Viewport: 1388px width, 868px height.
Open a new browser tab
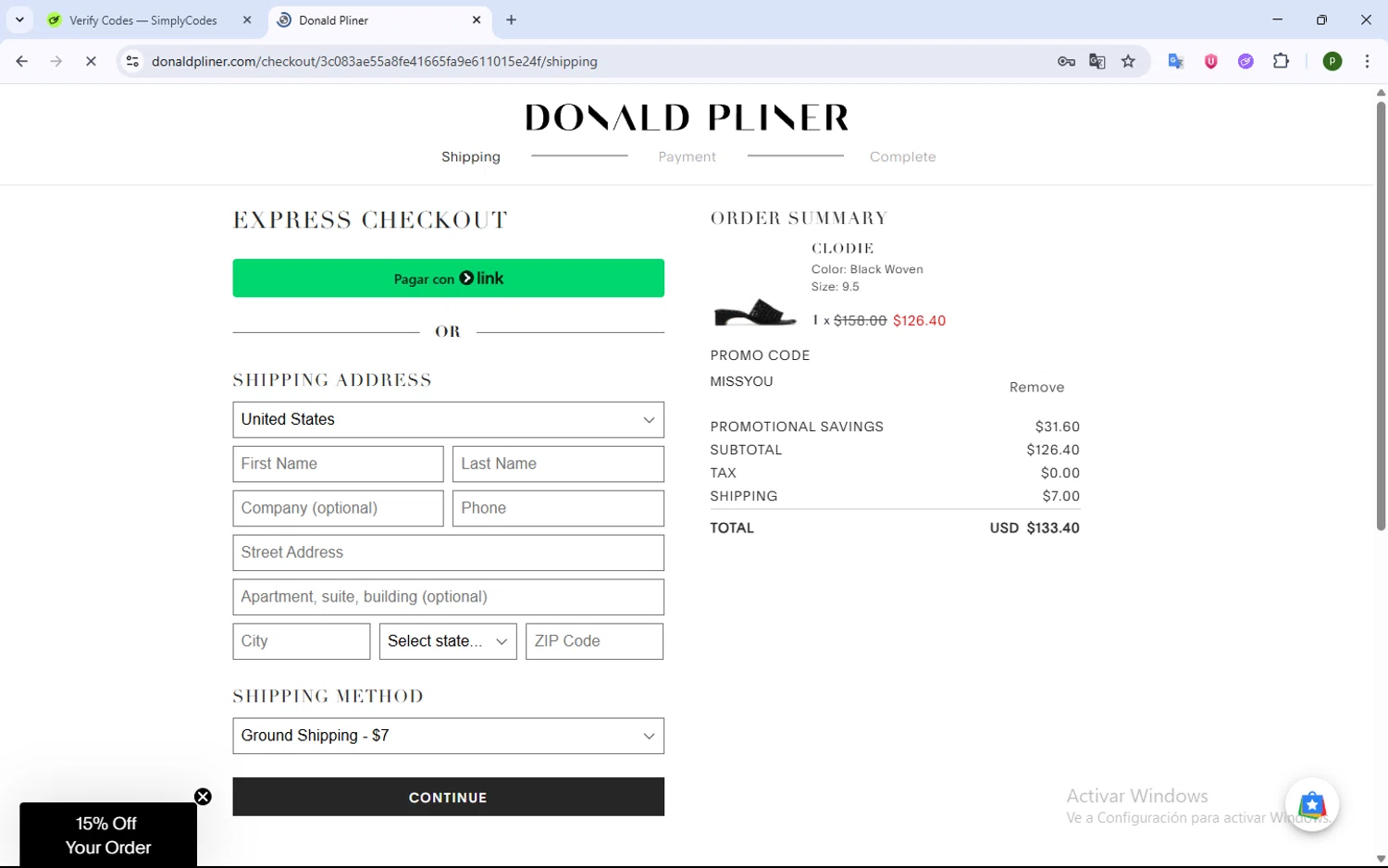click(x=511, y=19)
